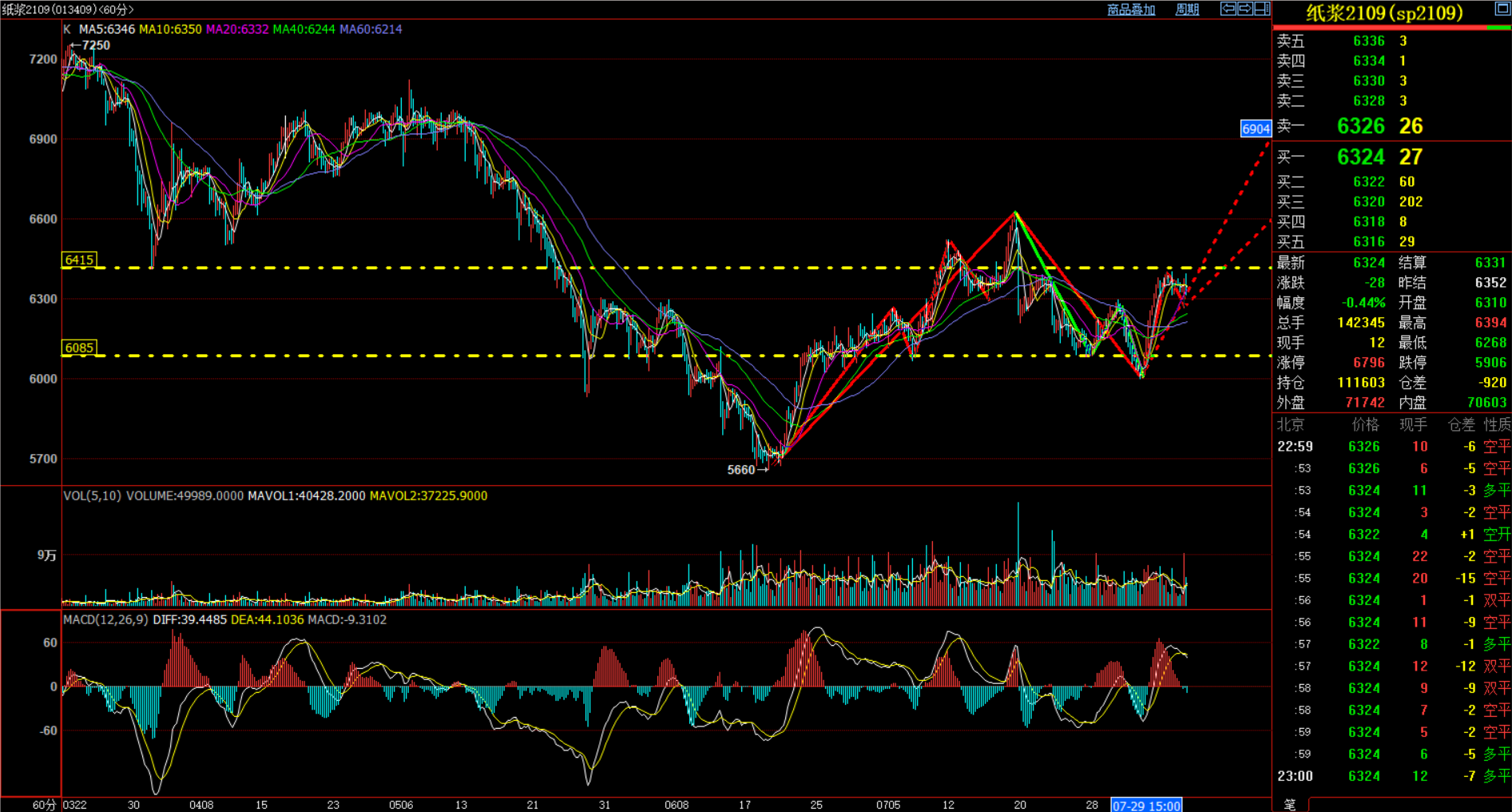Click the 涨停 value 6796
This screenshot has height=812, width=1512.
[x=1369, y=363]
